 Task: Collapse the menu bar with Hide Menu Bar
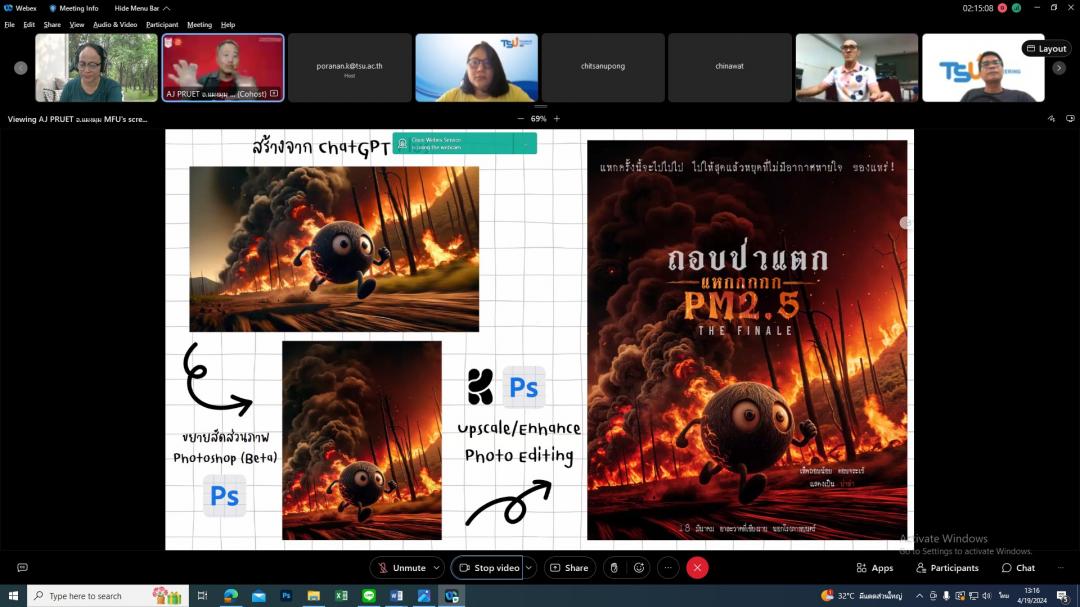click(x=142, y=8)
